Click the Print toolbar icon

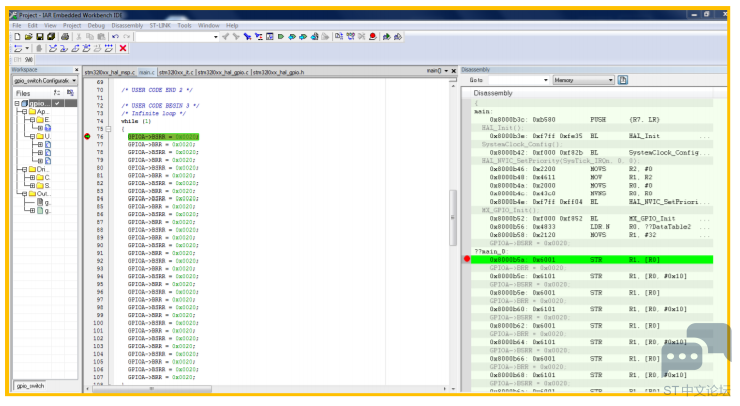65,36
